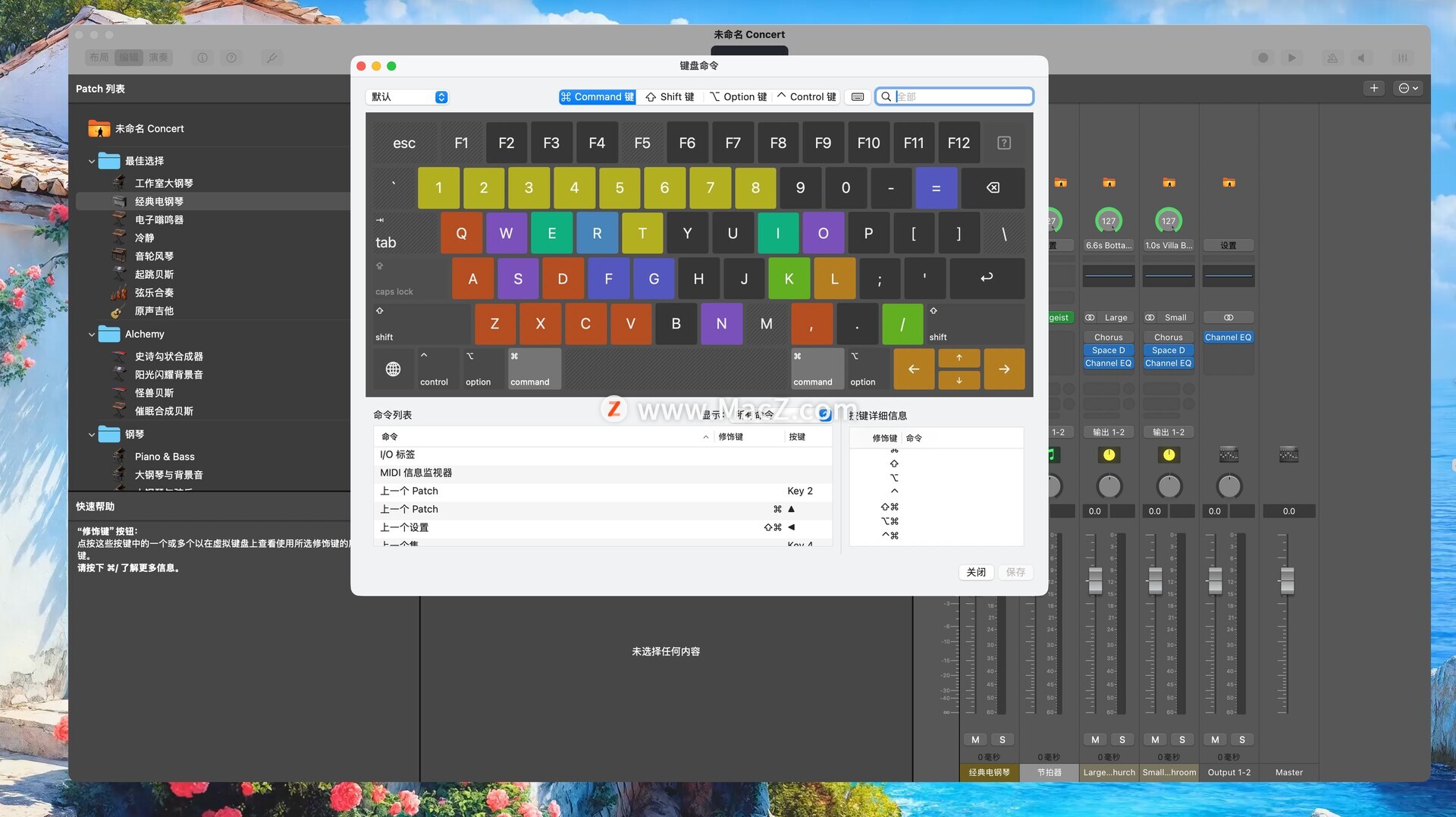Click the 未命名 Concert folder icon

click(99, 129)
